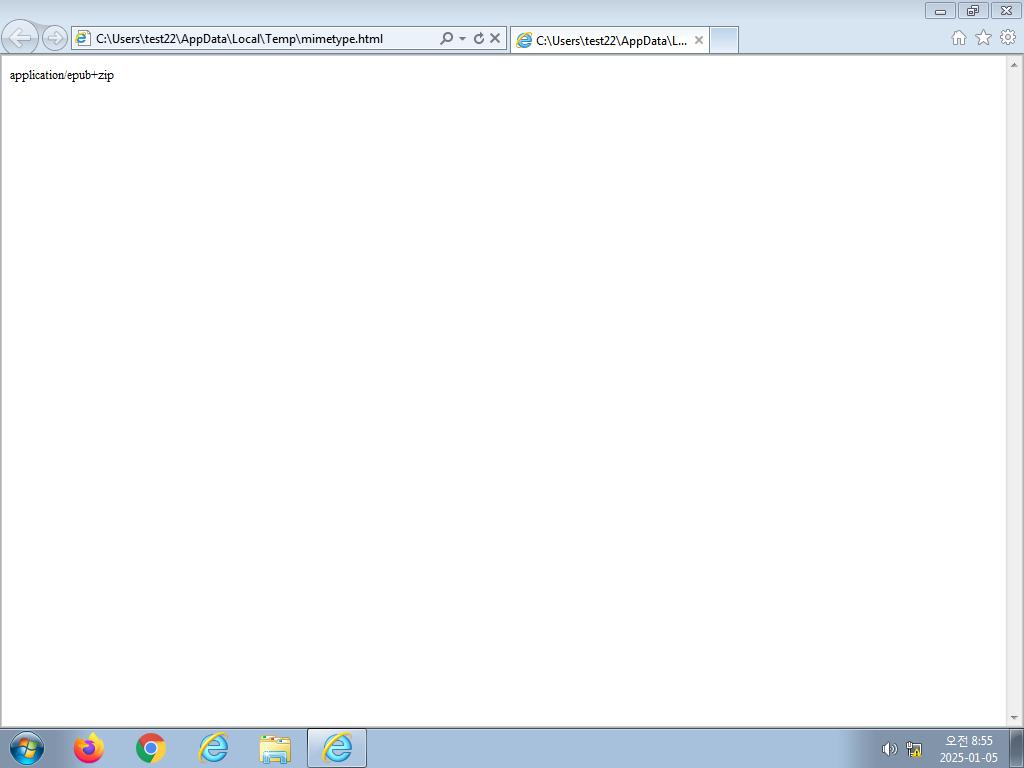Click the scrollbar down arrow
This screenshot has width=1024, height=768.
[x=1014, y=718]
